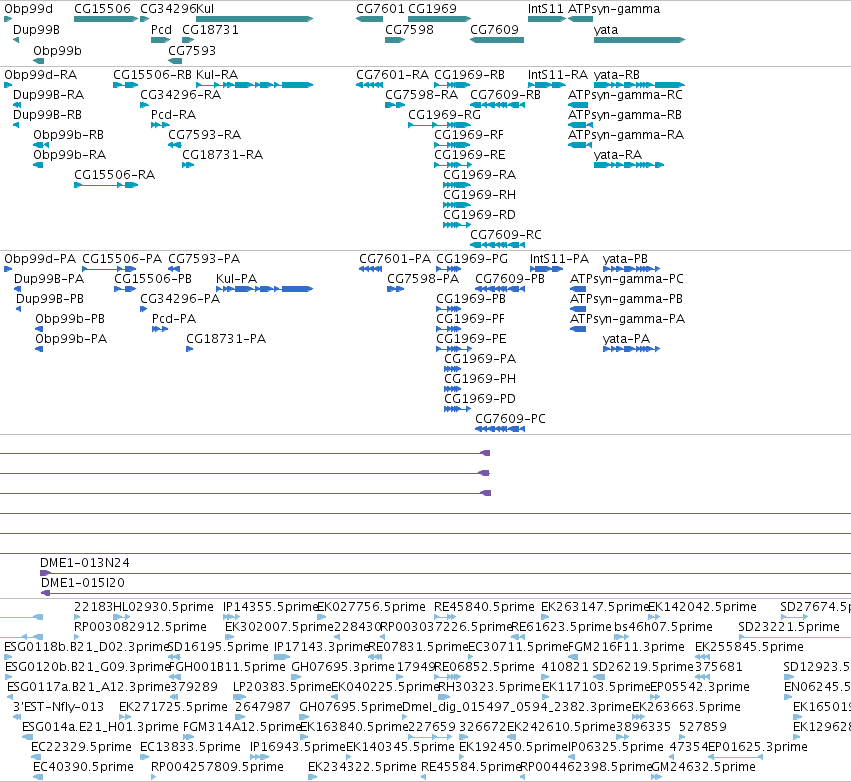Viewport: 851px width, 782px height.
Task: Click the ATPsyn-gamma gene label
Action: 614,9
